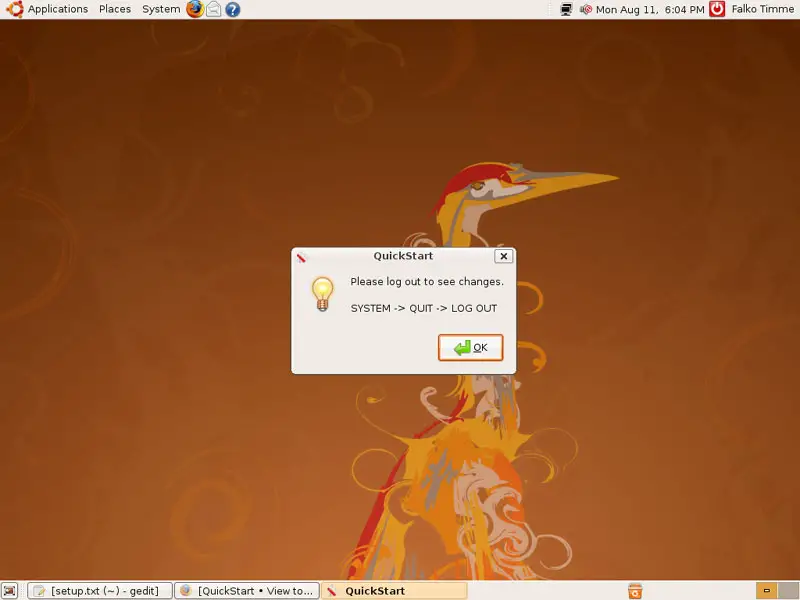Switch to QuickStart Firefox taskbar window
The image size is (800, 600).
(x=247, y=591)
